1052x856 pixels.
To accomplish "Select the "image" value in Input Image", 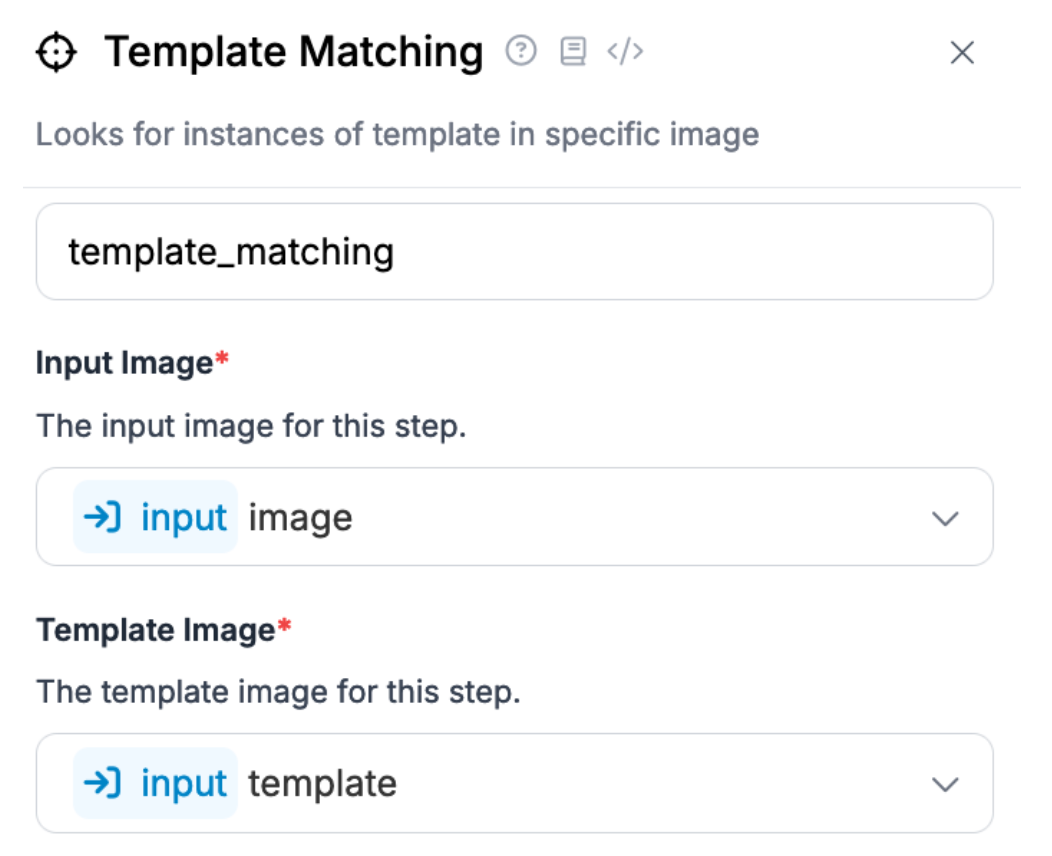I will point(300,518).
